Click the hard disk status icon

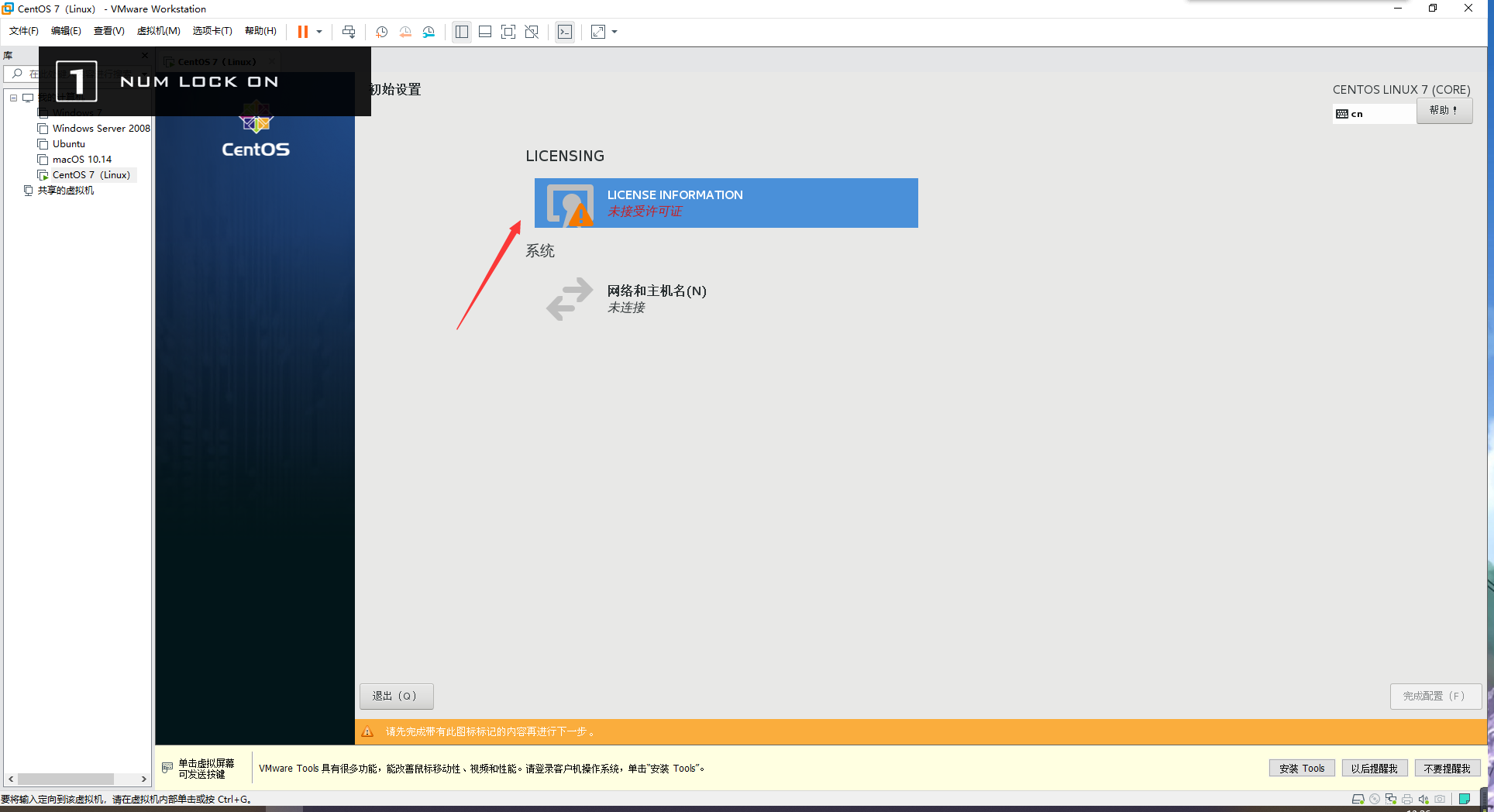point(1358,799)
